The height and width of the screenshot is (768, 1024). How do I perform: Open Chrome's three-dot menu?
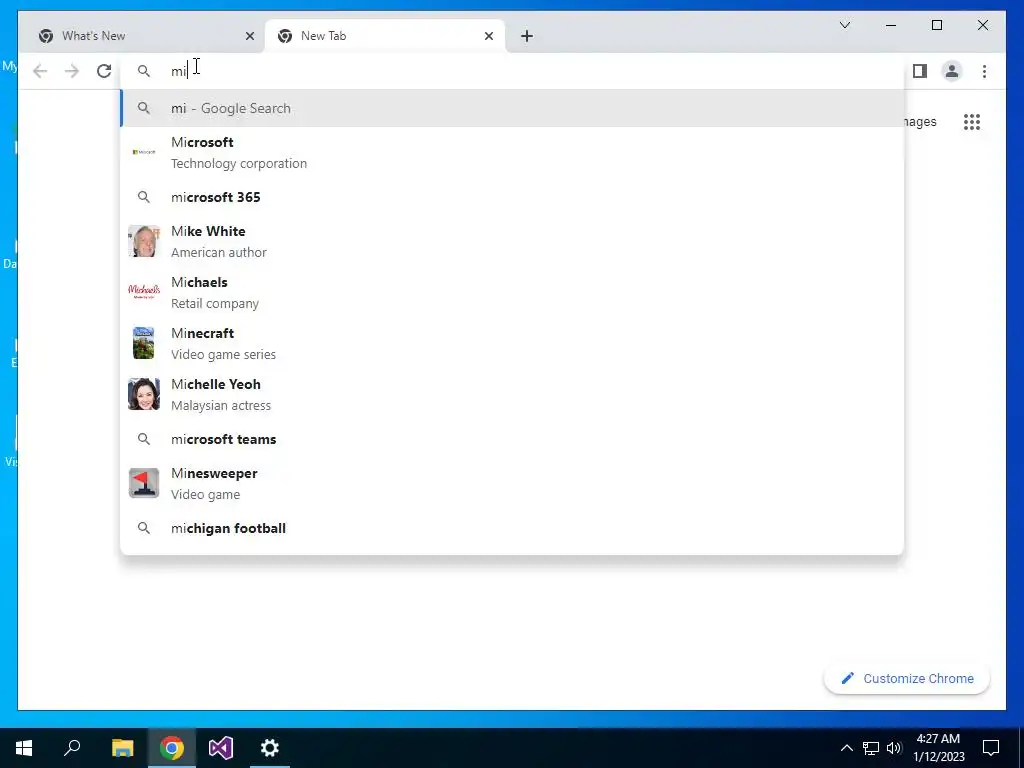pos(984,71)
